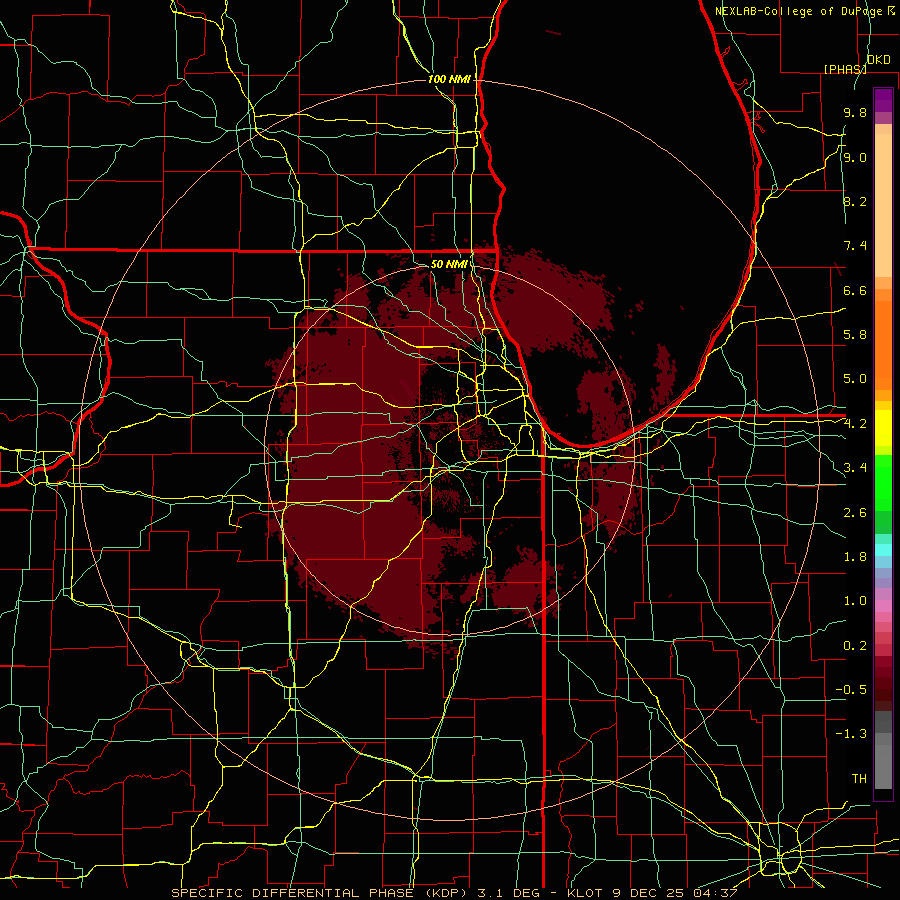This screenshot has height=900, width=900.
Task: Select the 100 NMI range ring label
Action: [x=449, y=79]
